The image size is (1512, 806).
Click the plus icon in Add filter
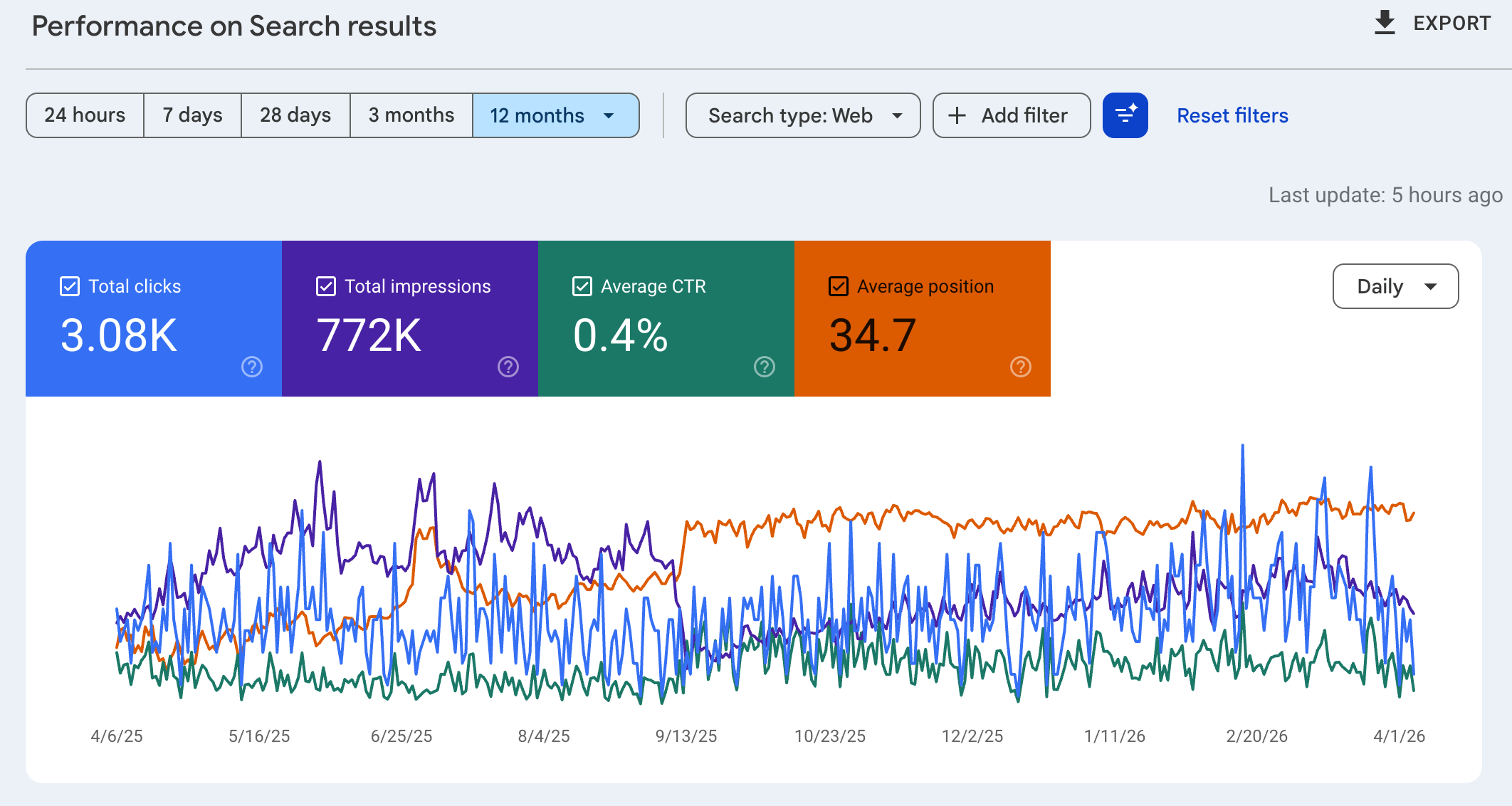pyautogui.click(x=957, y=115)
